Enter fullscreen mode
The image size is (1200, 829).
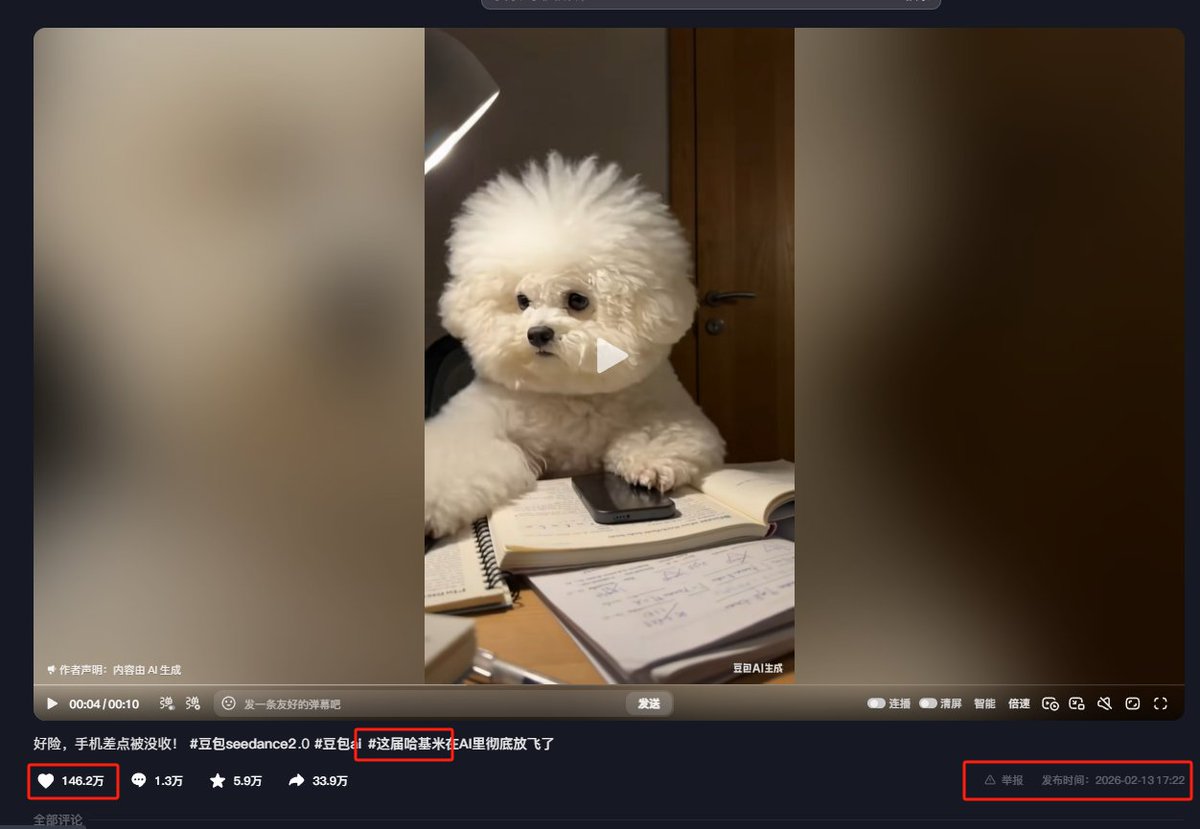(1161, 704)
